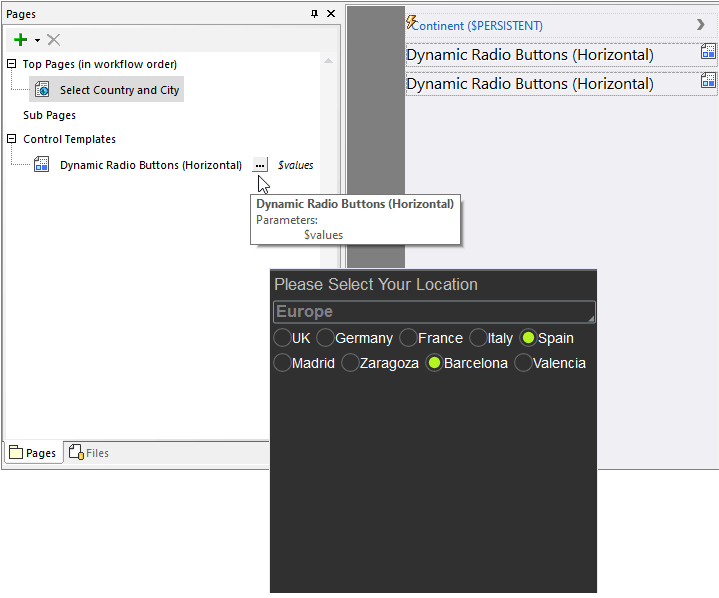Viewport: 719px width, 598px height.
Task: Click the icon on second Dynamic Radio Buttons row
Action: pos(708,83)
